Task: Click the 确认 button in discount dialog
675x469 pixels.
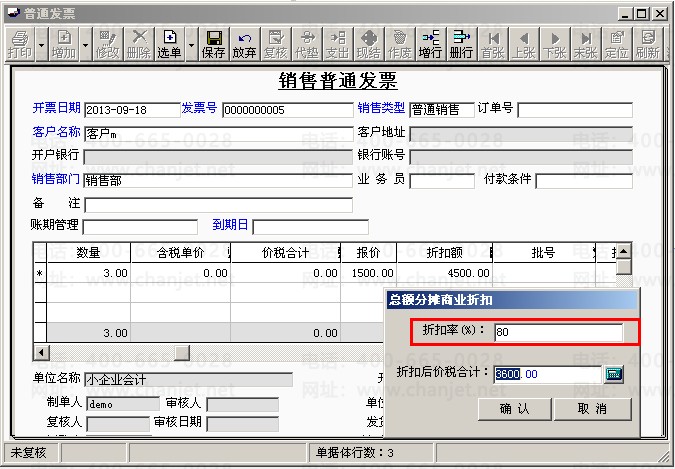Action: [514, 409]
